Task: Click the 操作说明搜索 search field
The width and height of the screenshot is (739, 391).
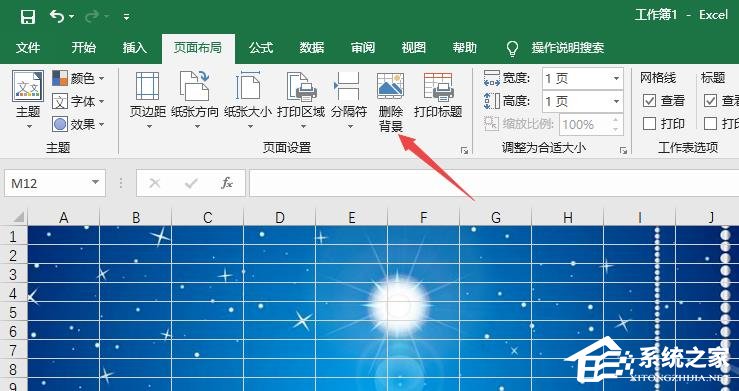Action: (568, 48)
